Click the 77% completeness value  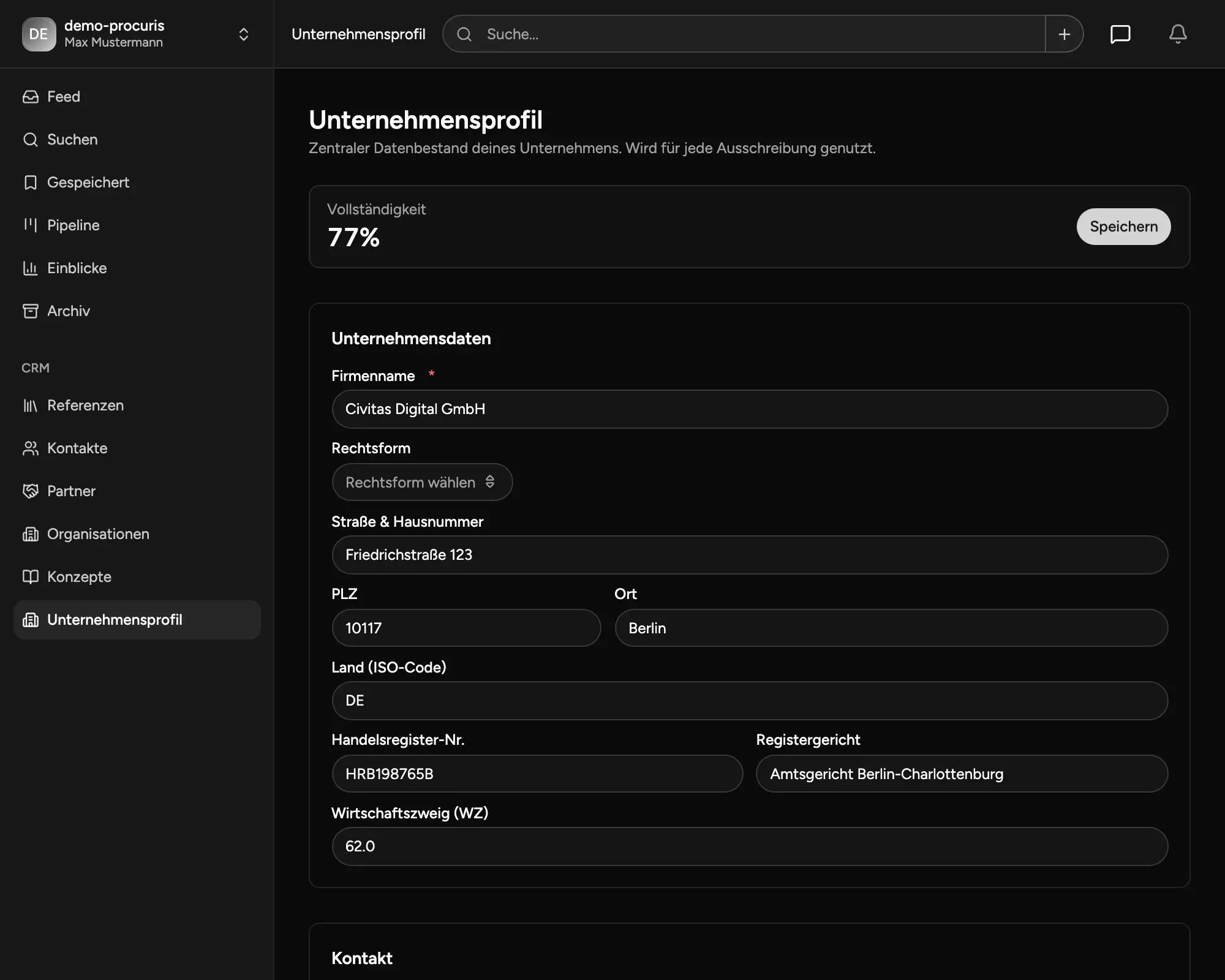pos(353,238)
